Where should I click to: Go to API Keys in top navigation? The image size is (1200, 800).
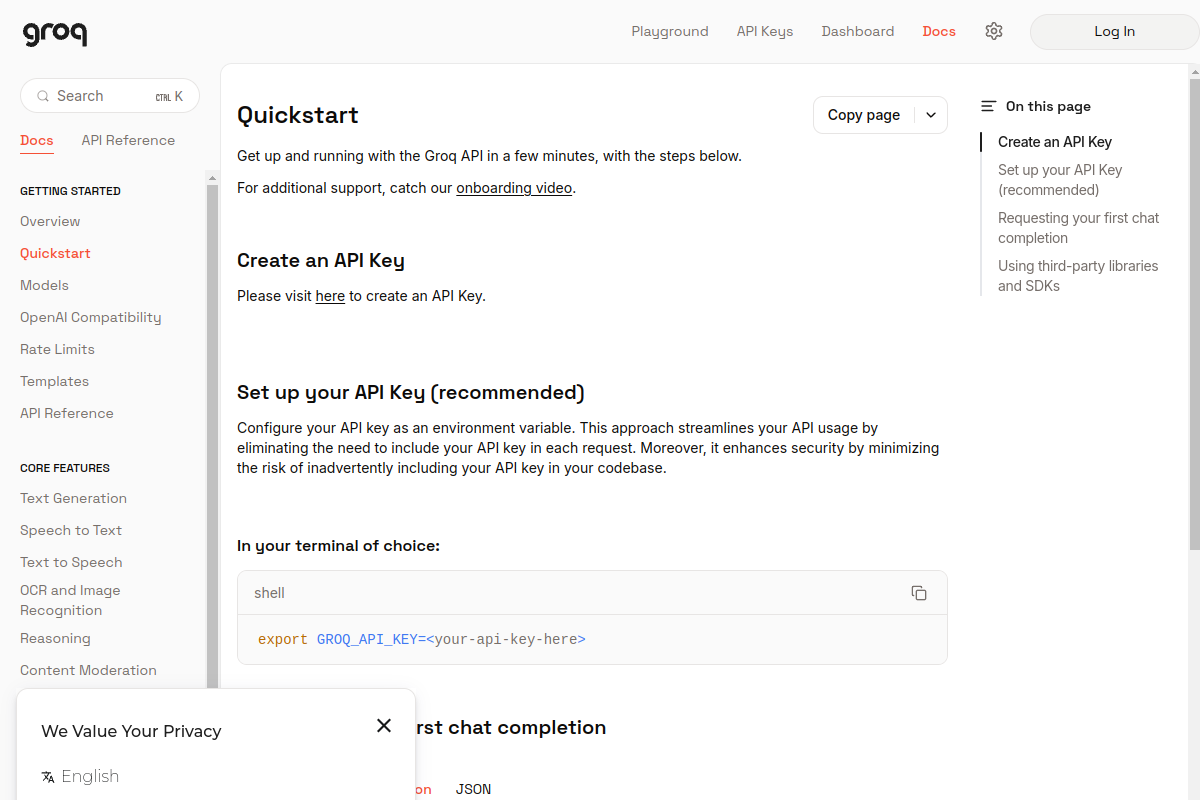point(765,31)
